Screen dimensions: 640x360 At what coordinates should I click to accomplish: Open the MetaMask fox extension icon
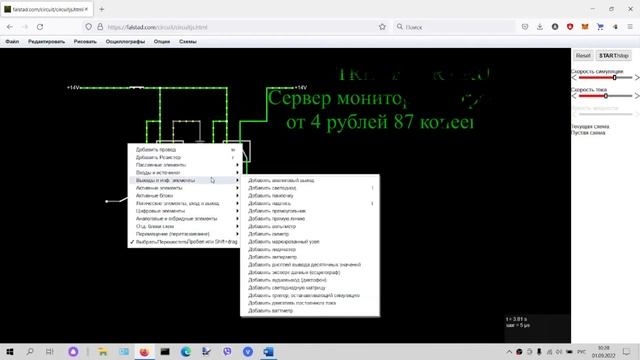585,27
